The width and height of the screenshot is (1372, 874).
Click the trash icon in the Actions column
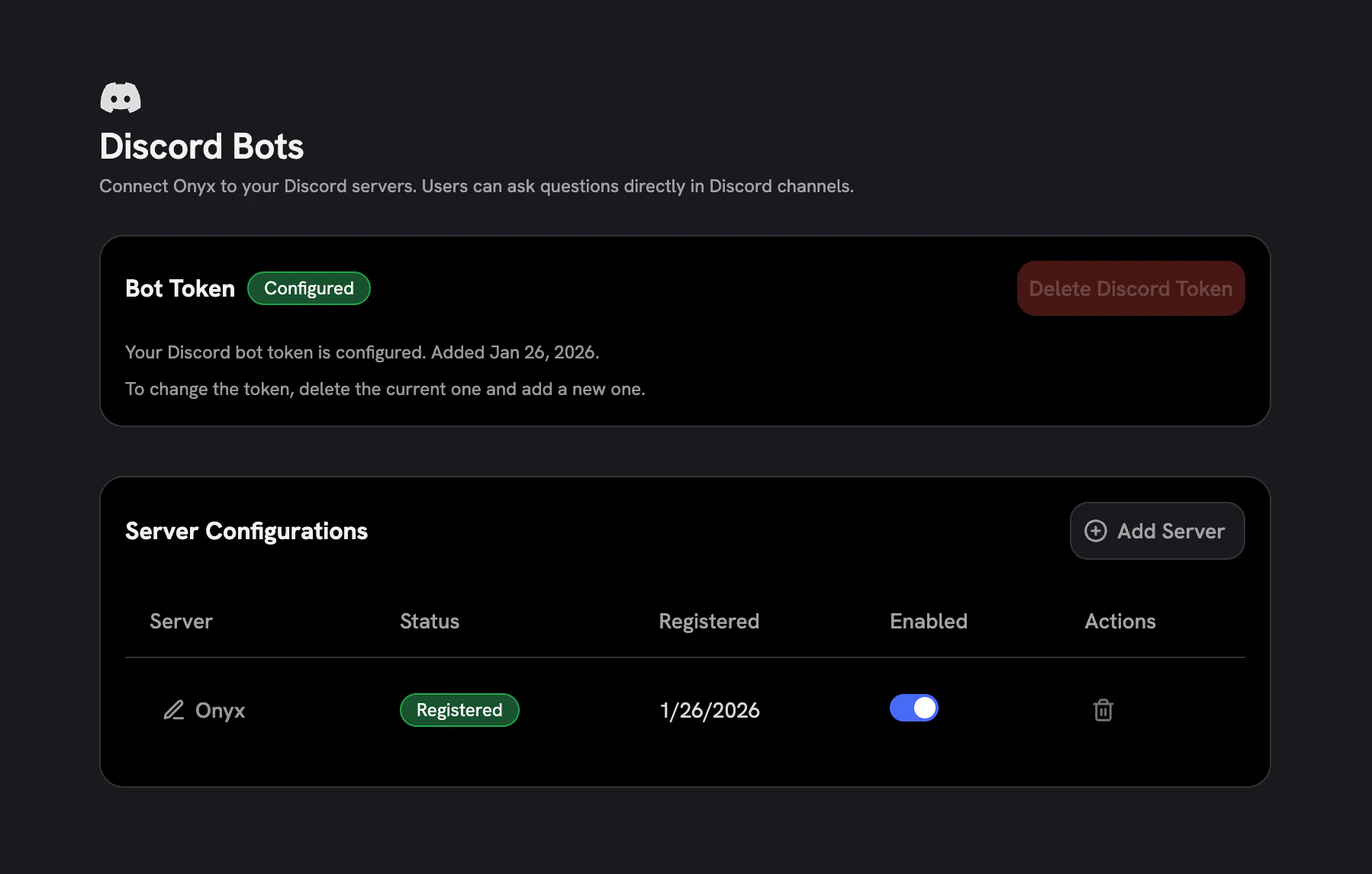click(1103, 710)
